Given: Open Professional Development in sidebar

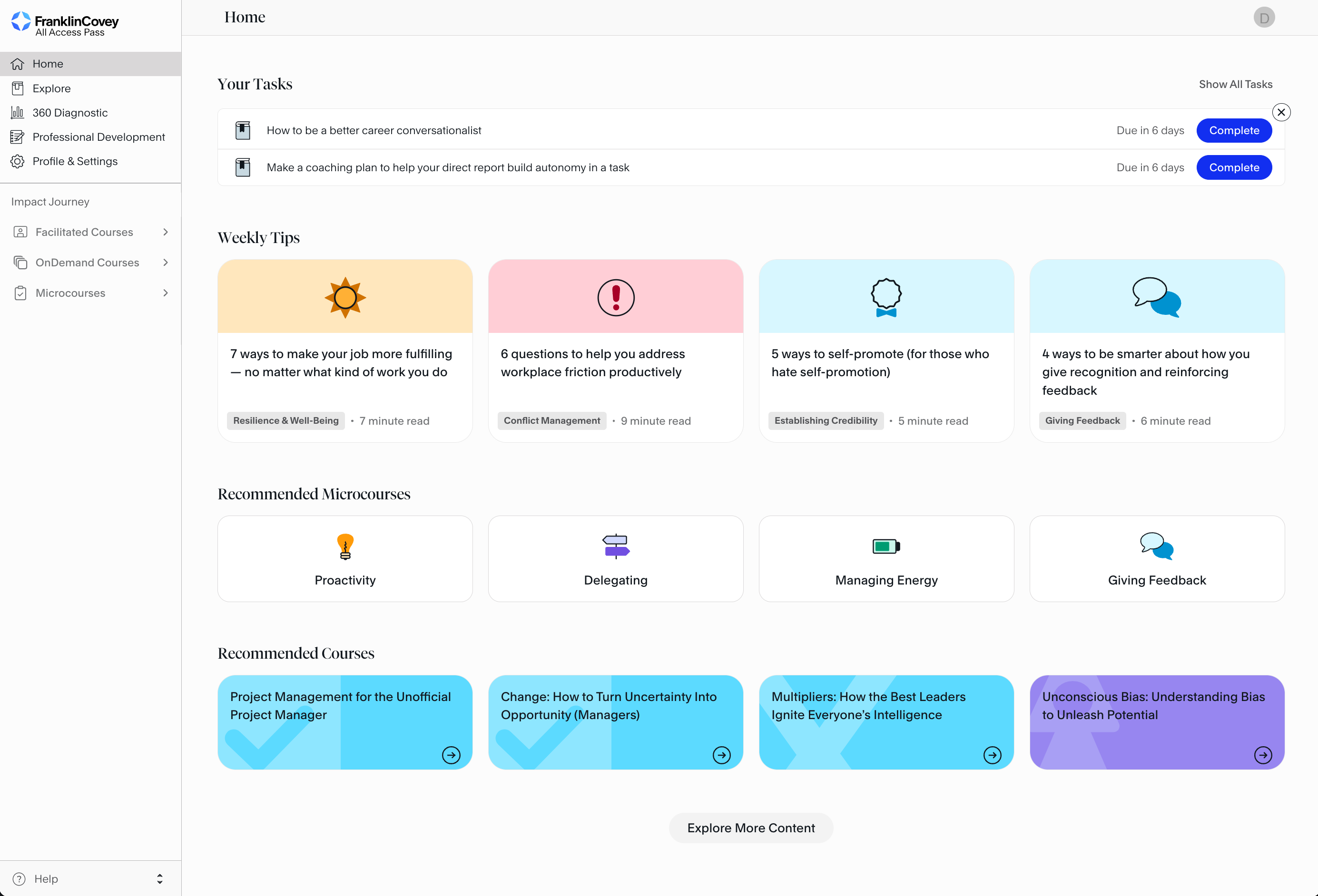Looking at the screenshot, I should 98,137.
